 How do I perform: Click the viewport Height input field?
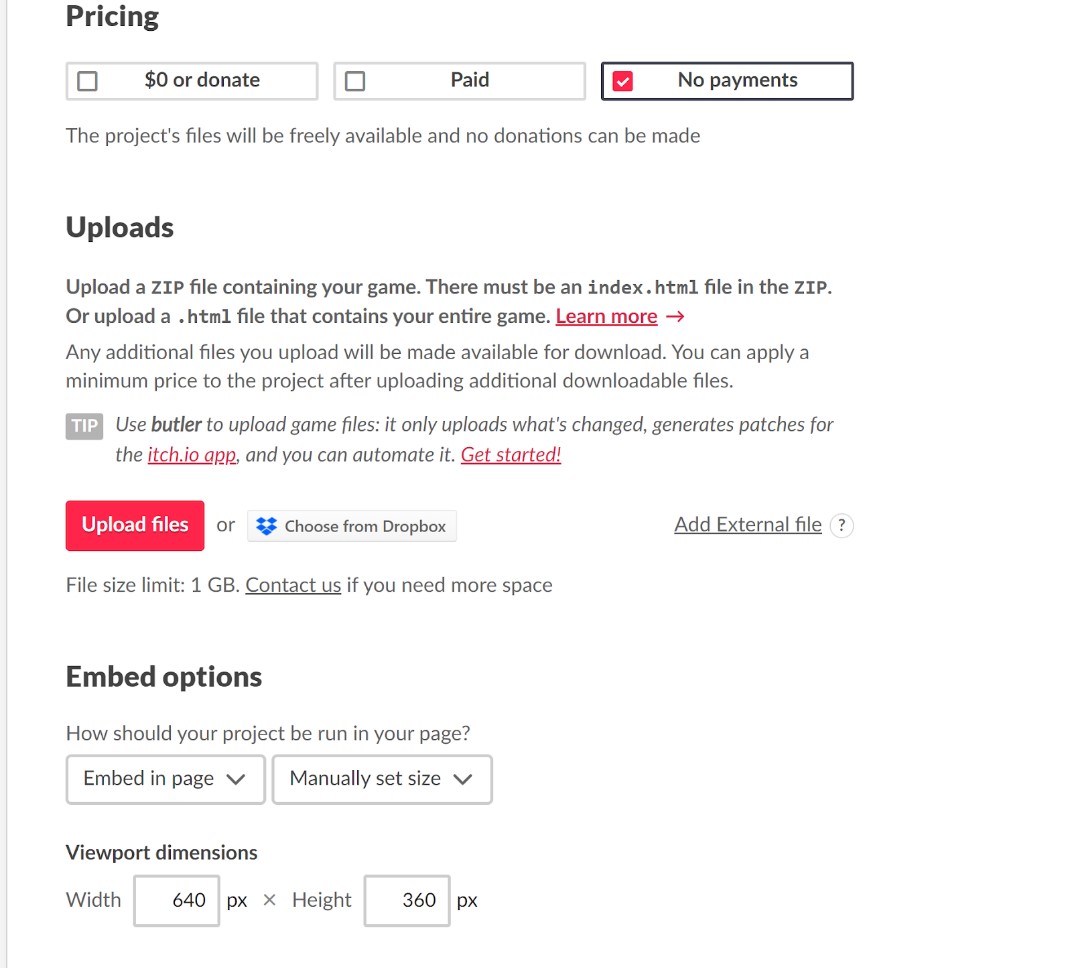click(407, 901)
